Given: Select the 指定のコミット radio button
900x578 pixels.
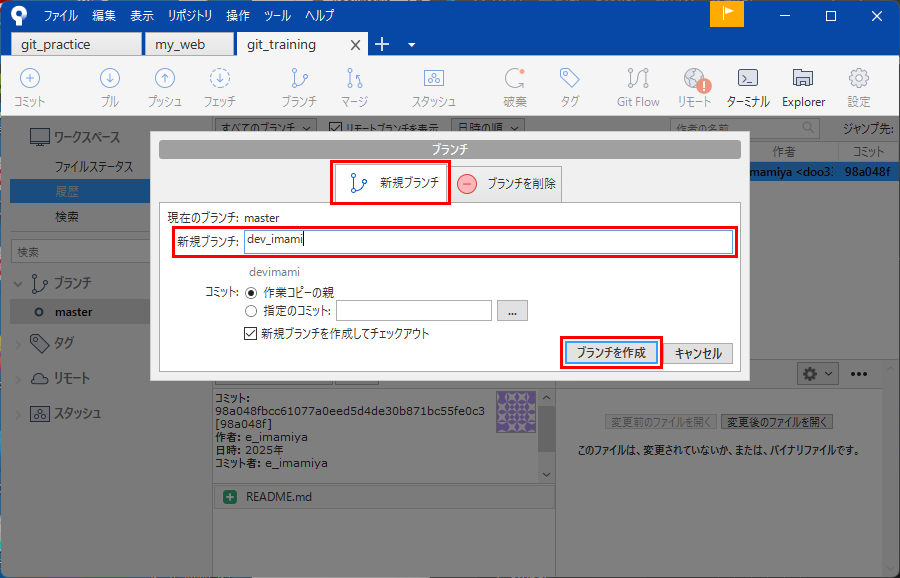Looking at the screenshot, I should (251, 311).
